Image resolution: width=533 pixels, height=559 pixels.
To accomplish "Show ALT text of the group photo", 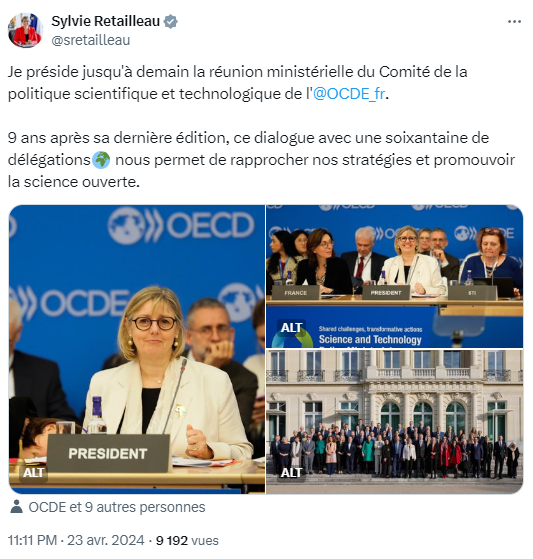I will (x=291, y=473).
